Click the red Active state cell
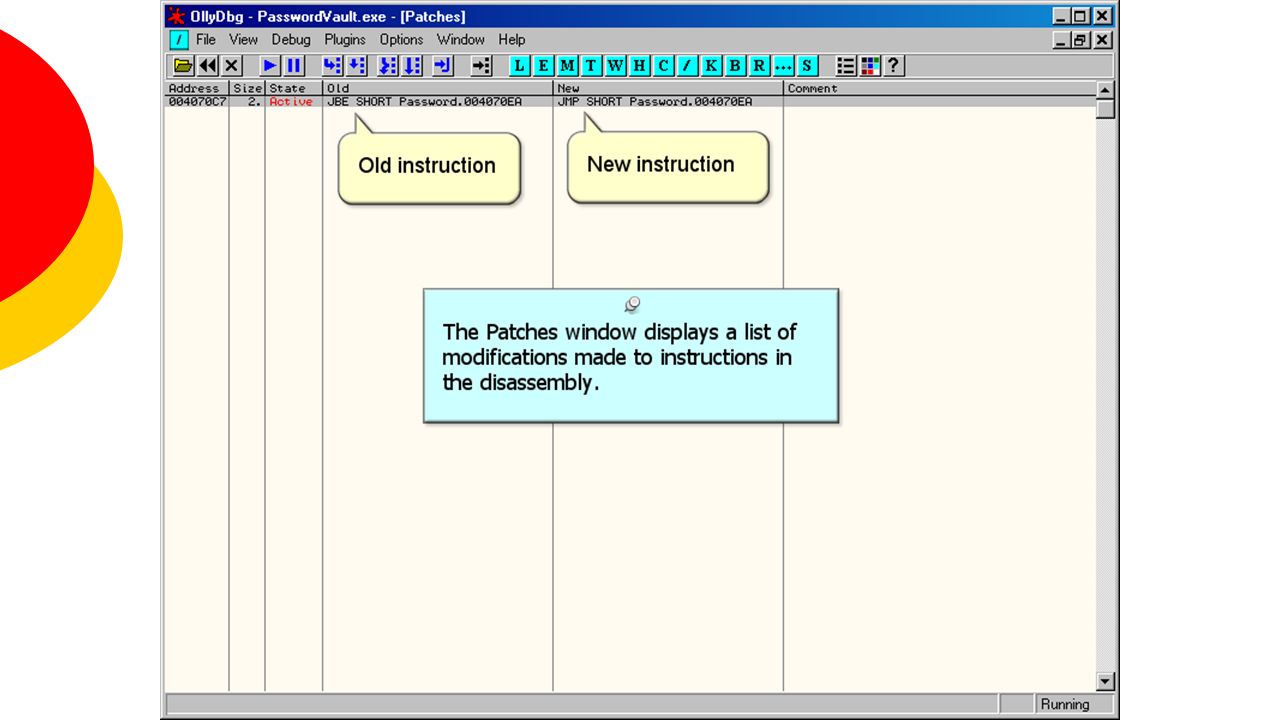Viewport: 1280px width, 720px height. 291,102
